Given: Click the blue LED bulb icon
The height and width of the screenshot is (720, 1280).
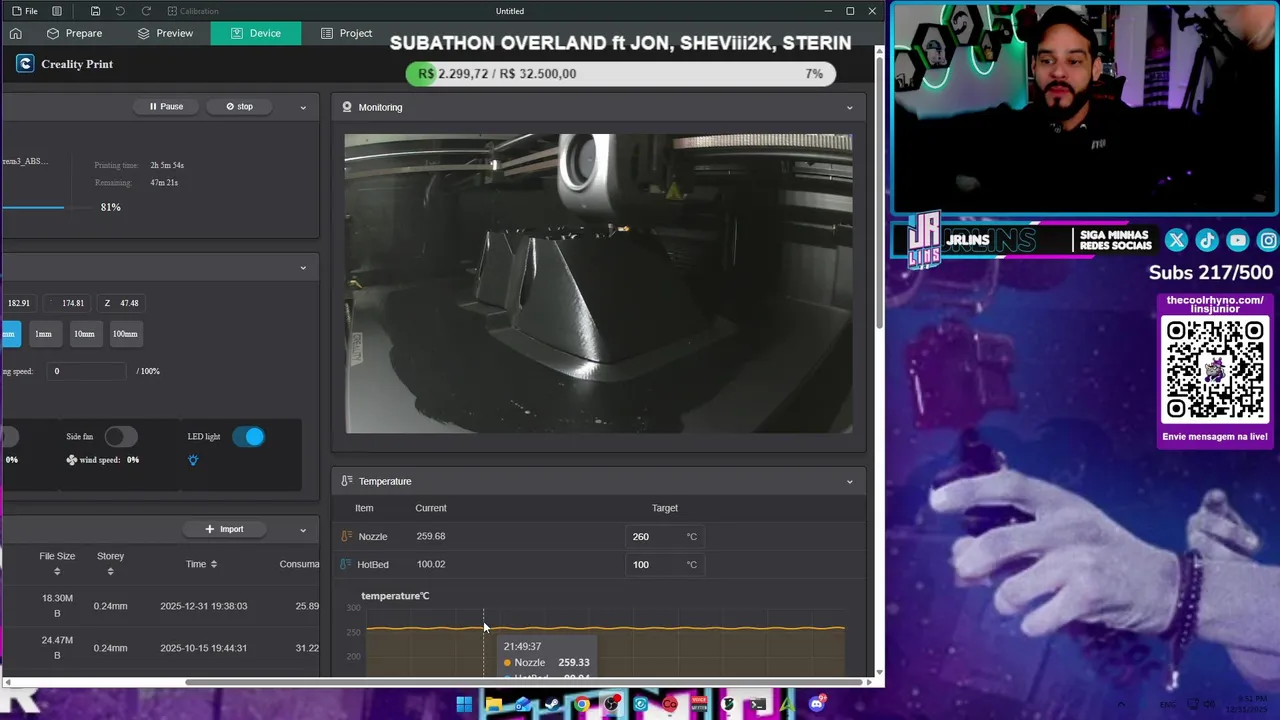Looking at the screenshot, I should (x=193, y=460).
